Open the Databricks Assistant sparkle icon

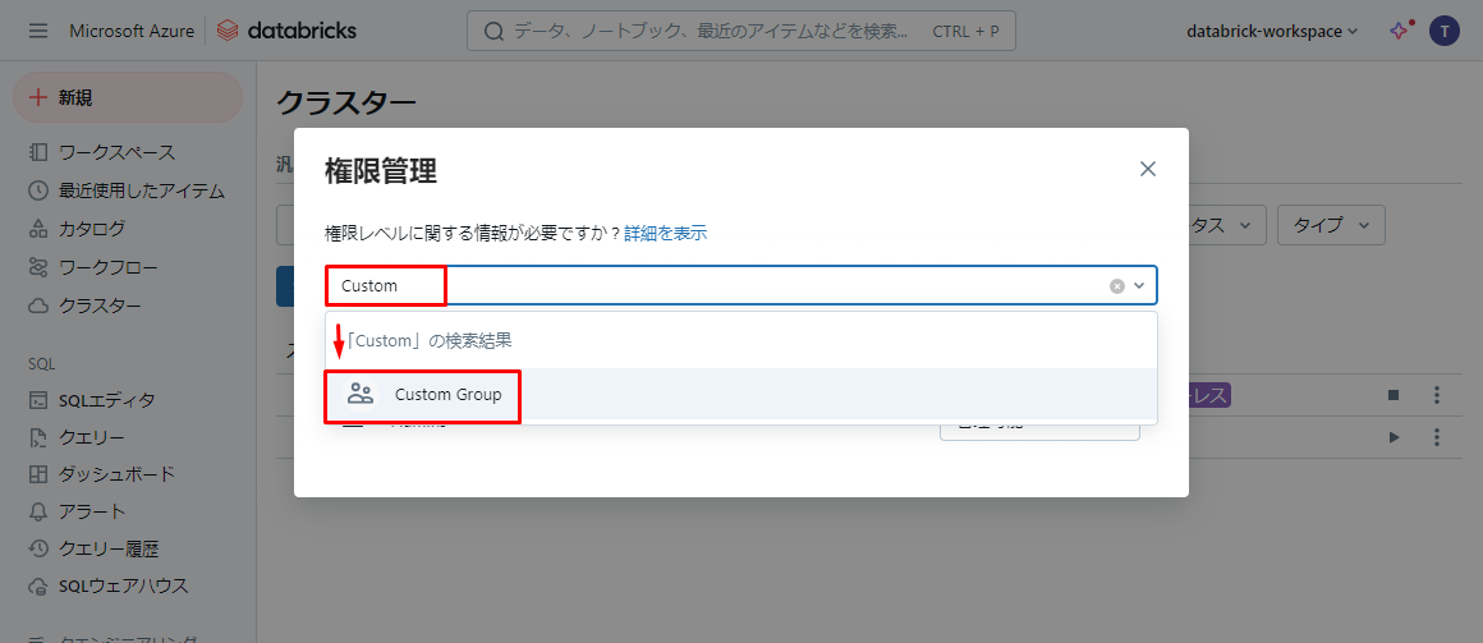point(1400,30)
